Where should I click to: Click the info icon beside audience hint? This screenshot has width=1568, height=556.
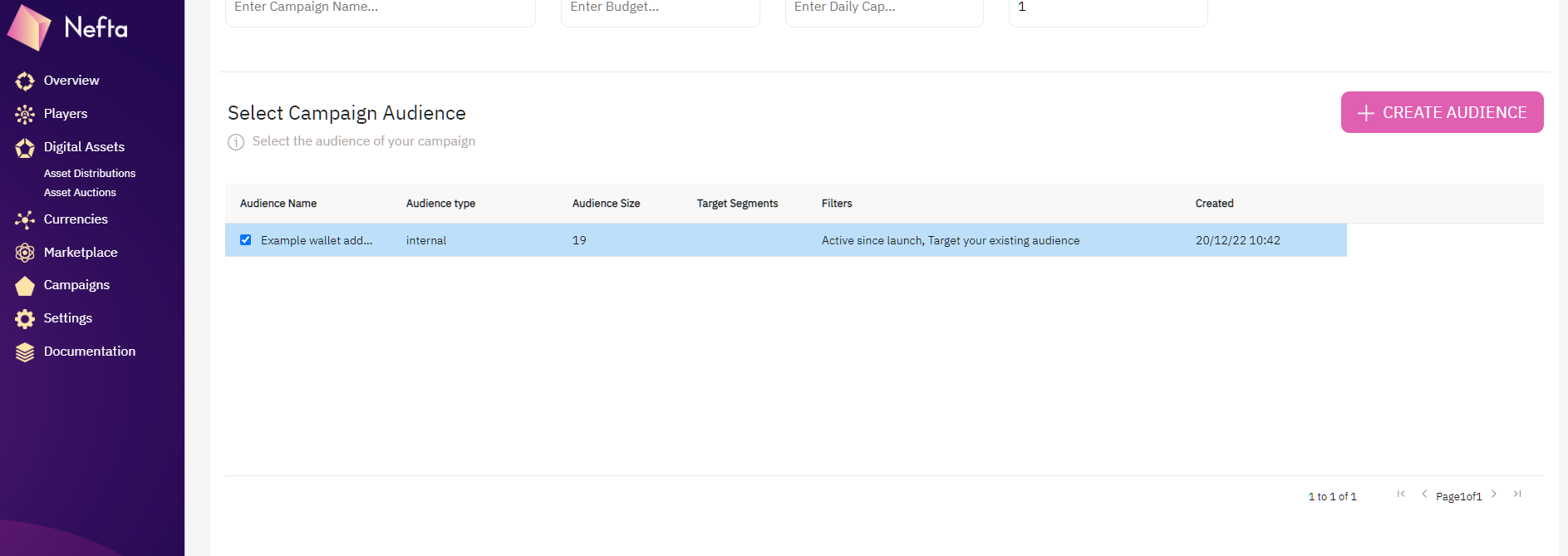236,142
